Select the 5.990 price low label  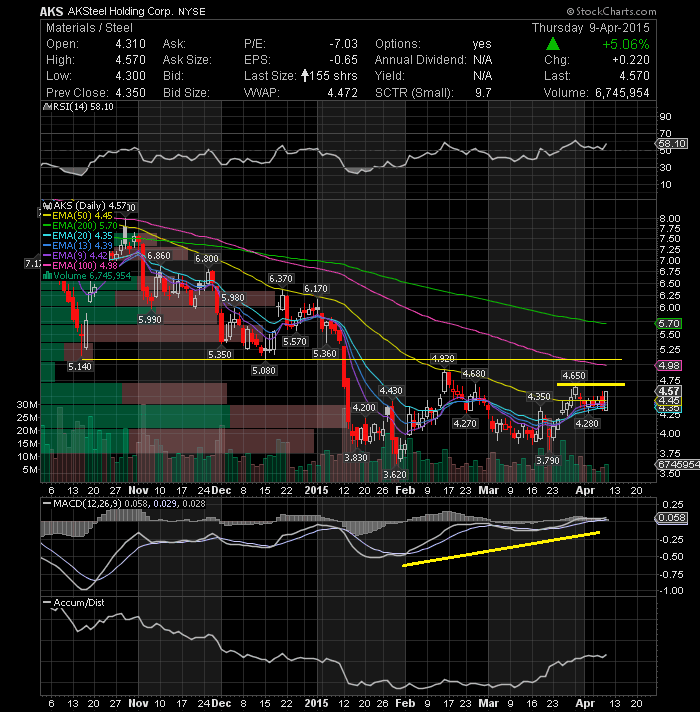point(150,320)
